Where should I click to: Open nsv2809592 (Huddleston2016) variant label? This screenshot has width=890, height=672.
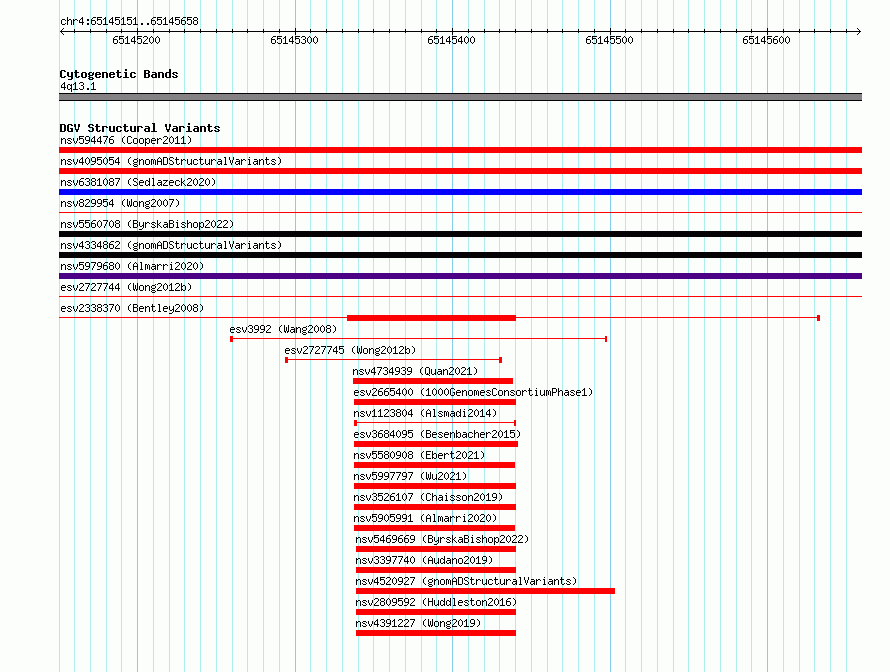436,602
